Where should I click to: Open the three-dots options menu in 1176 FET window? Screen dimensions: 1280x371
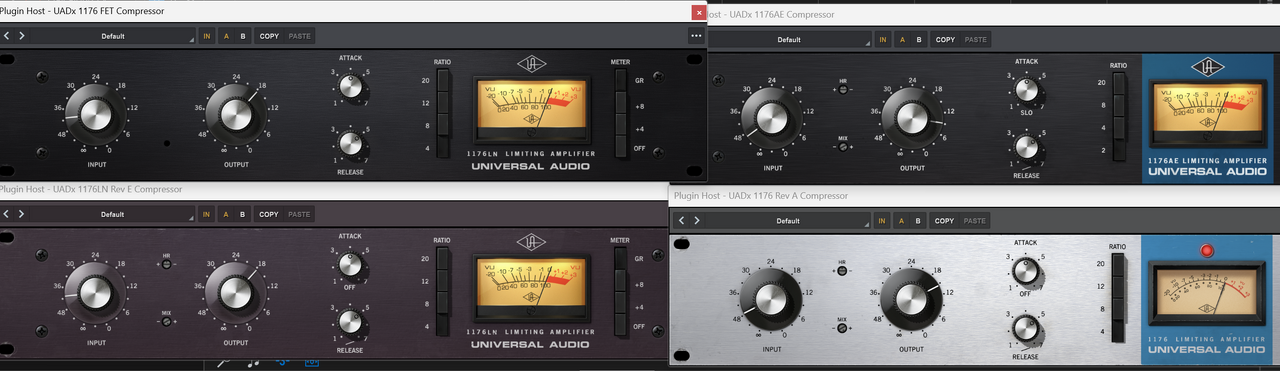tap(696, 36)
